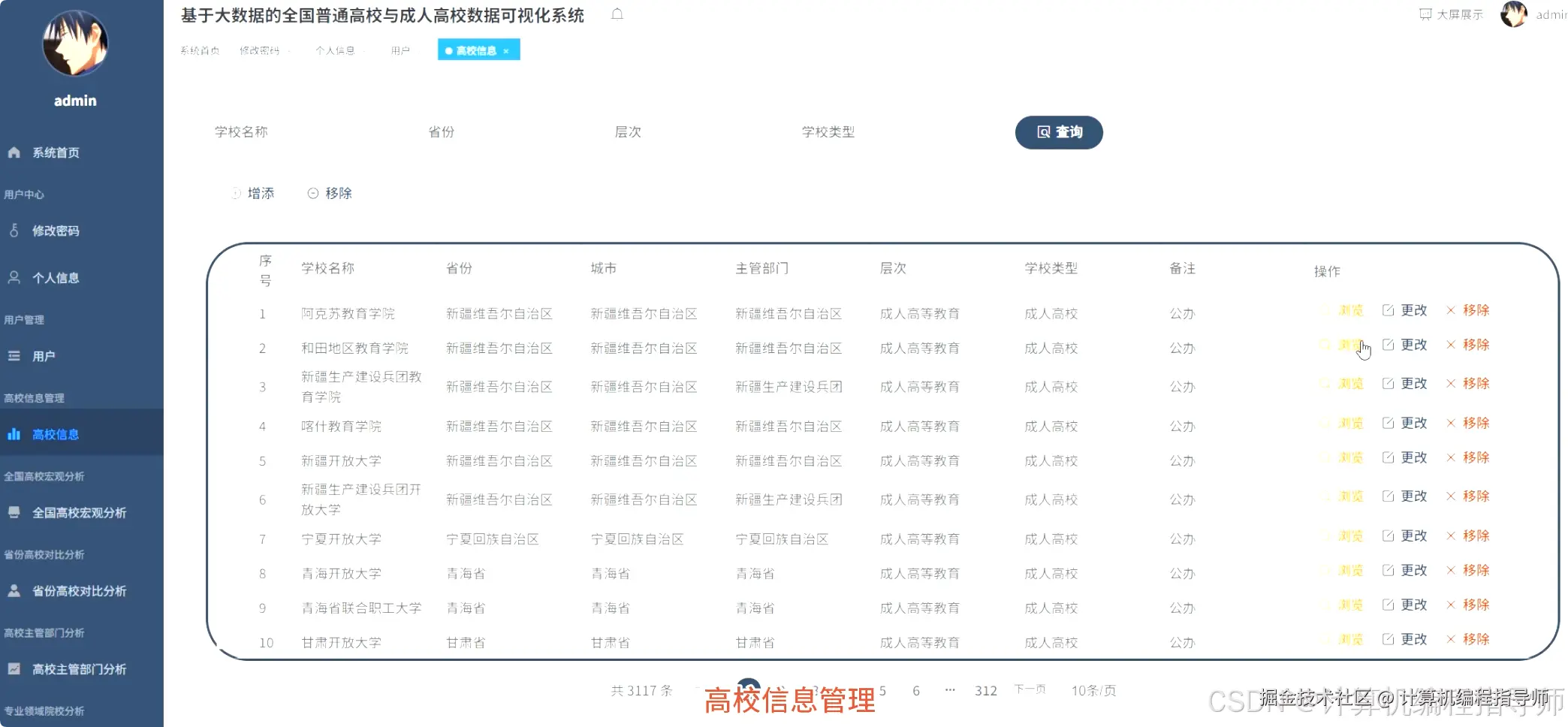This screenshot has height=727, width=1568.
Task: Remove the 喀什教育学院 row
Action: [x=1468, y=423]
